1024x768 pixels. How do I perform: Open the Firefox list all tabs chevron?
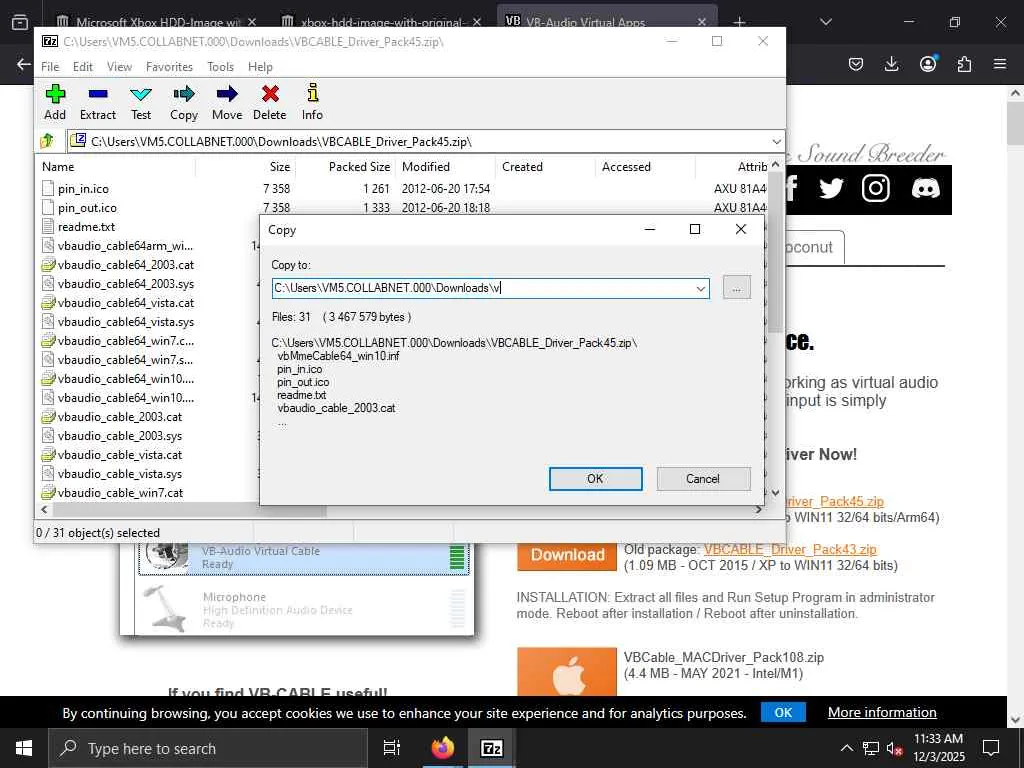click(825, 22)
